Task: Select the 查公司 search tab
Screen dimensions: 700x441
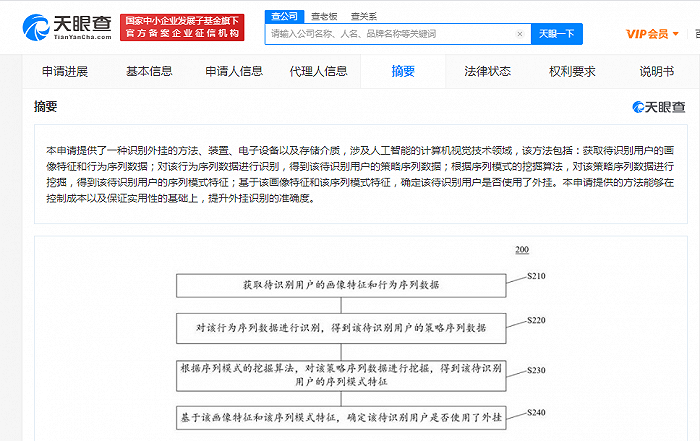Action: 284,17
